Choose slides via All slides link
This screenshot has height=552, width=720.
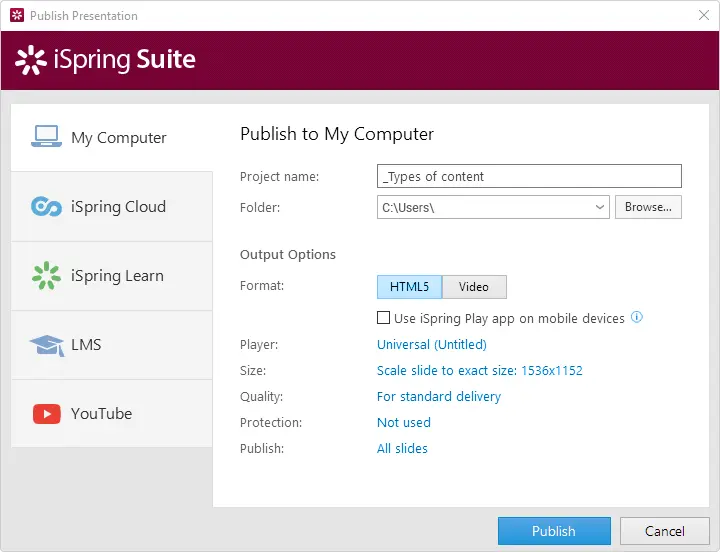(402, 448)
